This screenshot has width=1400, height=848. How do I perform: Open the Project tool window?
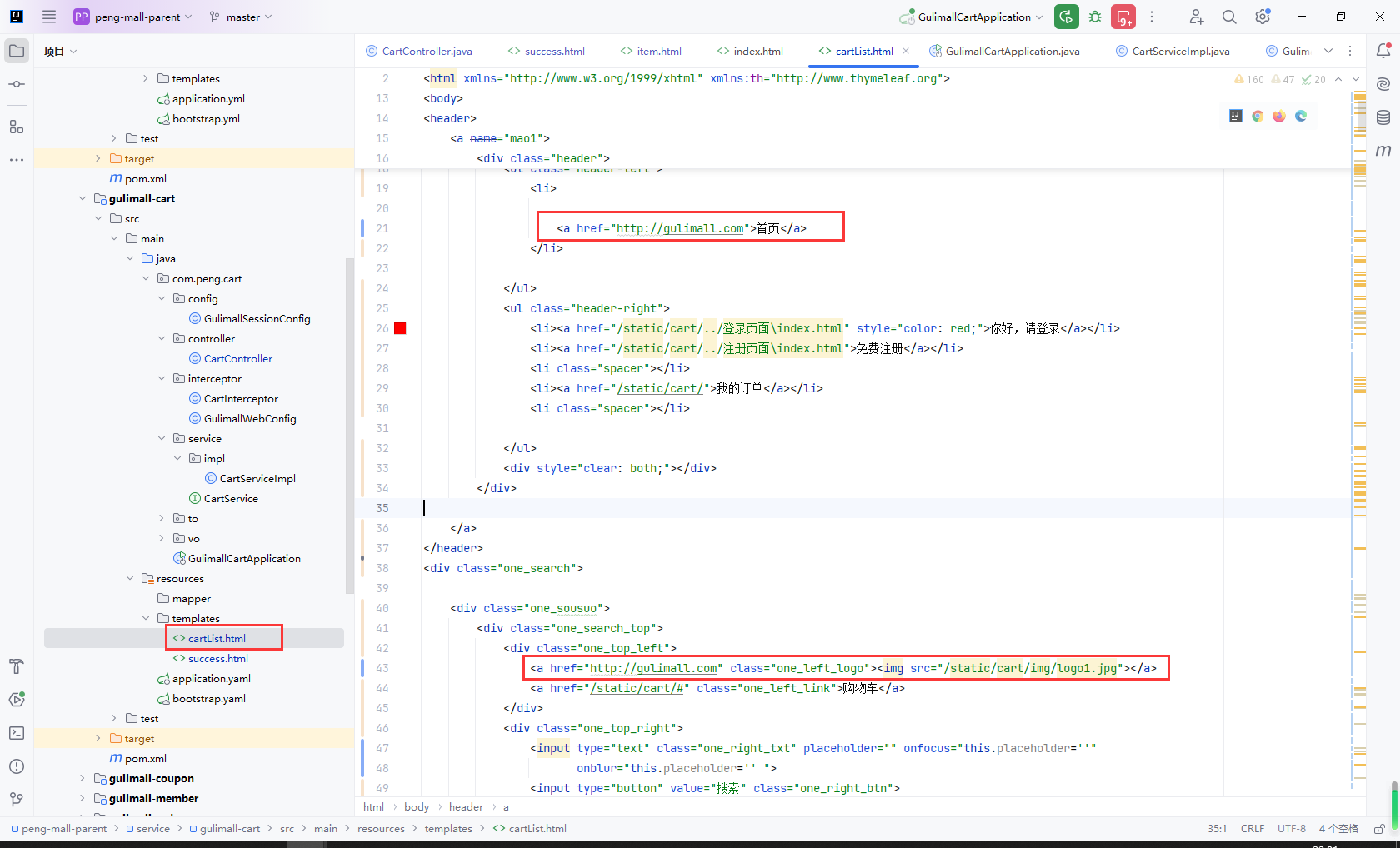tap(17, 51)
